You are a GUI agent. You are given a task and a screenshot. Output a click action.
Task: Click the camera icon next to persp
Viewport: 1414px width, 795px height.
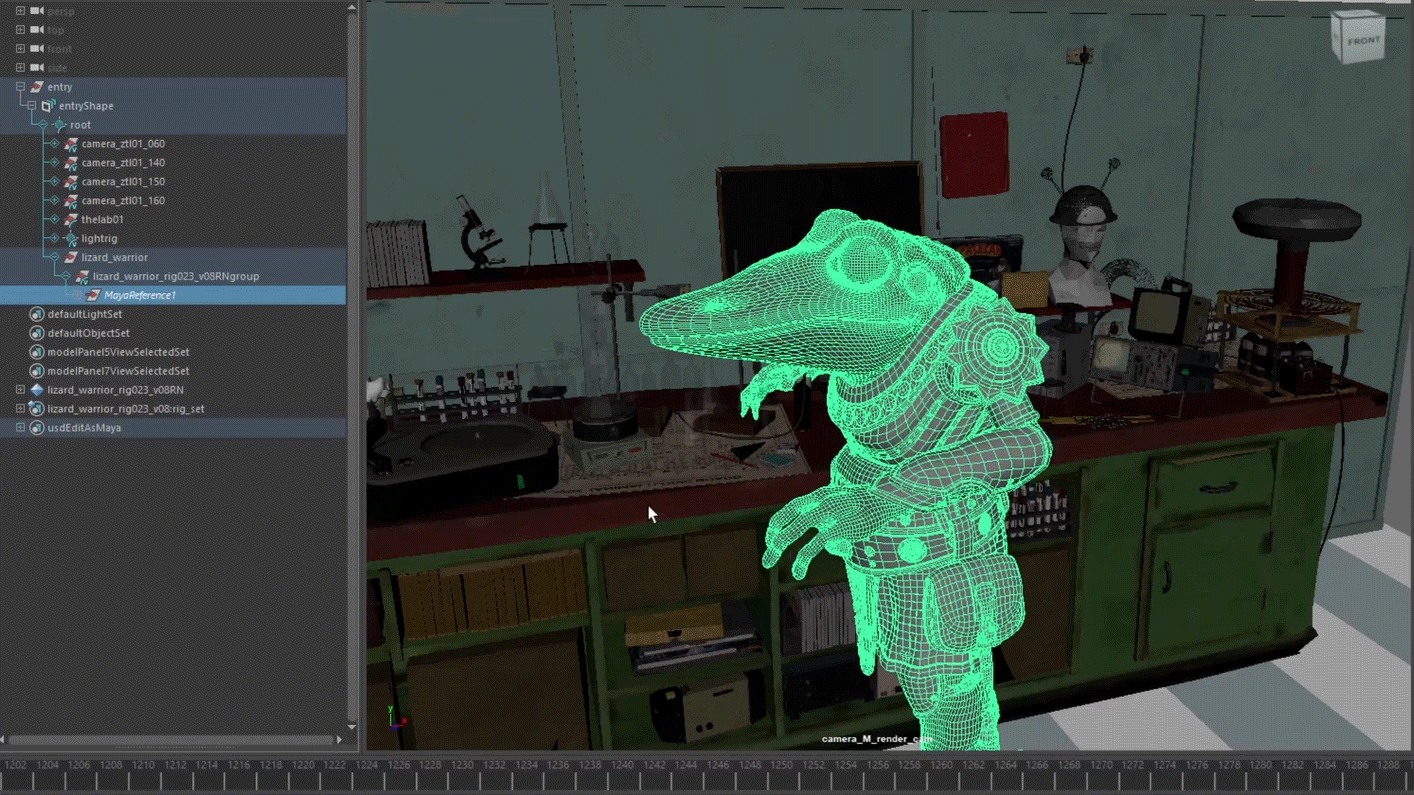coord(36,11)
